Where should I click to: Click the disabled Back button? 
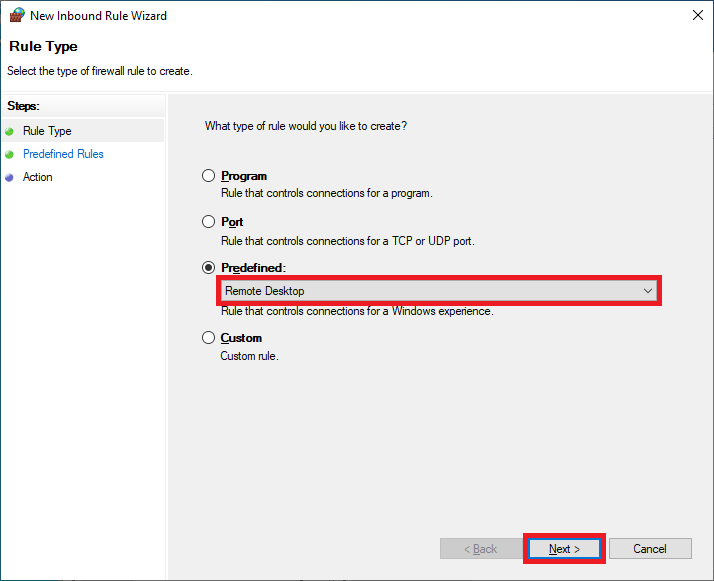(x=481, y=549)
